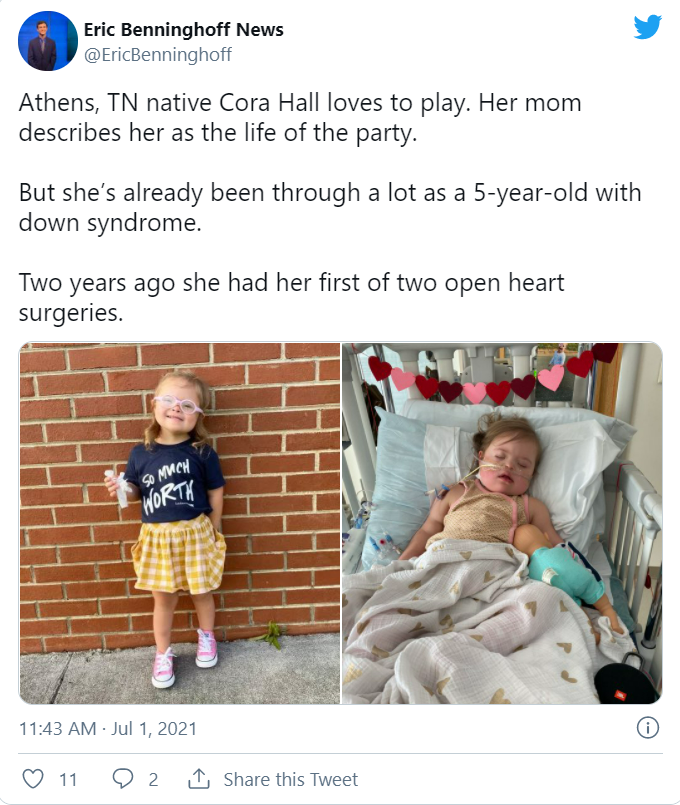Screen dimensions: 680x805
Task: Click the share arrow icon
Action: click(199, 779)
